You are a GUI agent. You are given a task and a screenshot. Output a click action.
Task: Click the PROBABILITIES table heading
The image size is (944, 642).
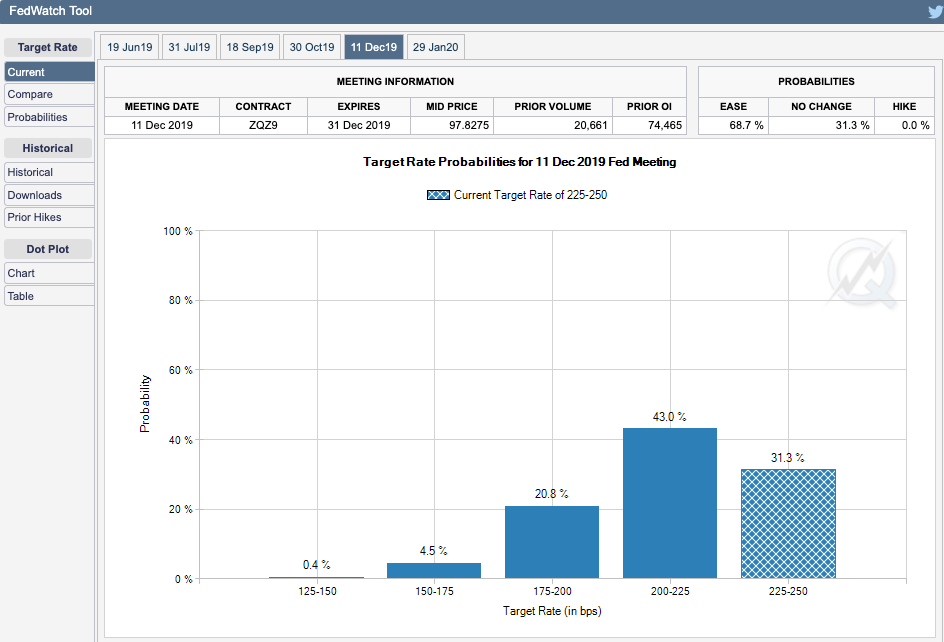point(816,81)
